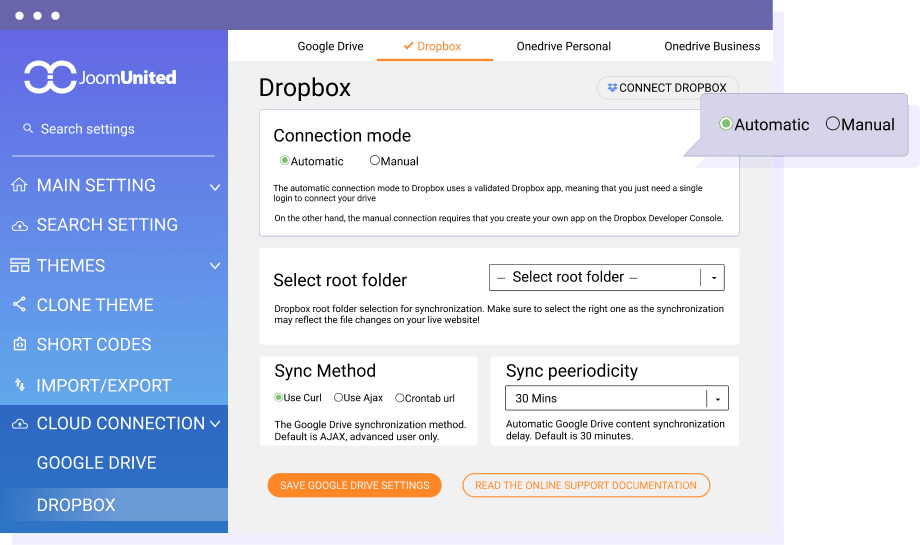The width and height of the screenshot is (920, 545).
Task: Select the Manual connection mode radio button
Action: click(375, 160)
